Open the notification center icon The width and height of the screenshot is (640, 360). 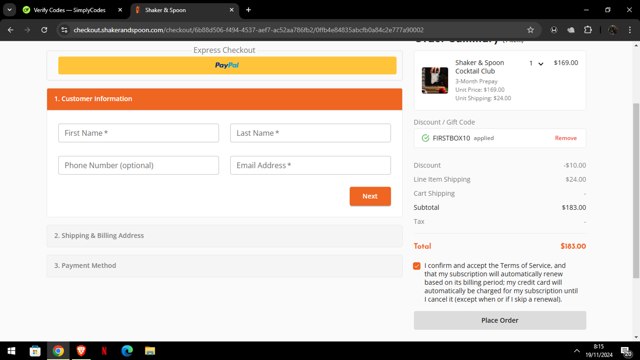626,351
